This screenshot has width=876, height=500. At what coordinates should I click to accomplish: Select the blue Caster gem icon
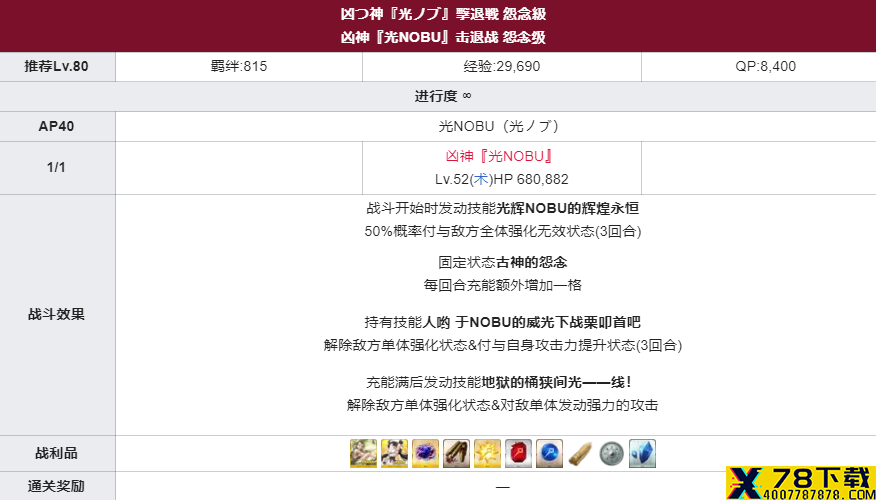pos(549,453)
